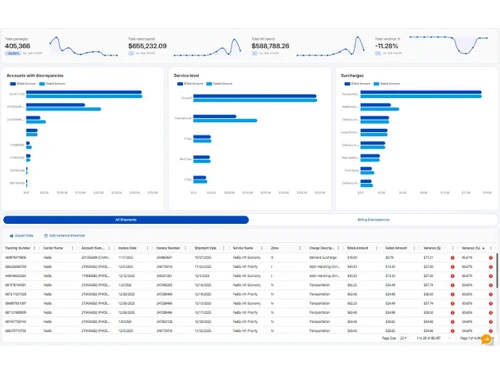This screenshot has height=375, width=500.
Task: Click the 405,366 total packages value
Action: [17, 46]
